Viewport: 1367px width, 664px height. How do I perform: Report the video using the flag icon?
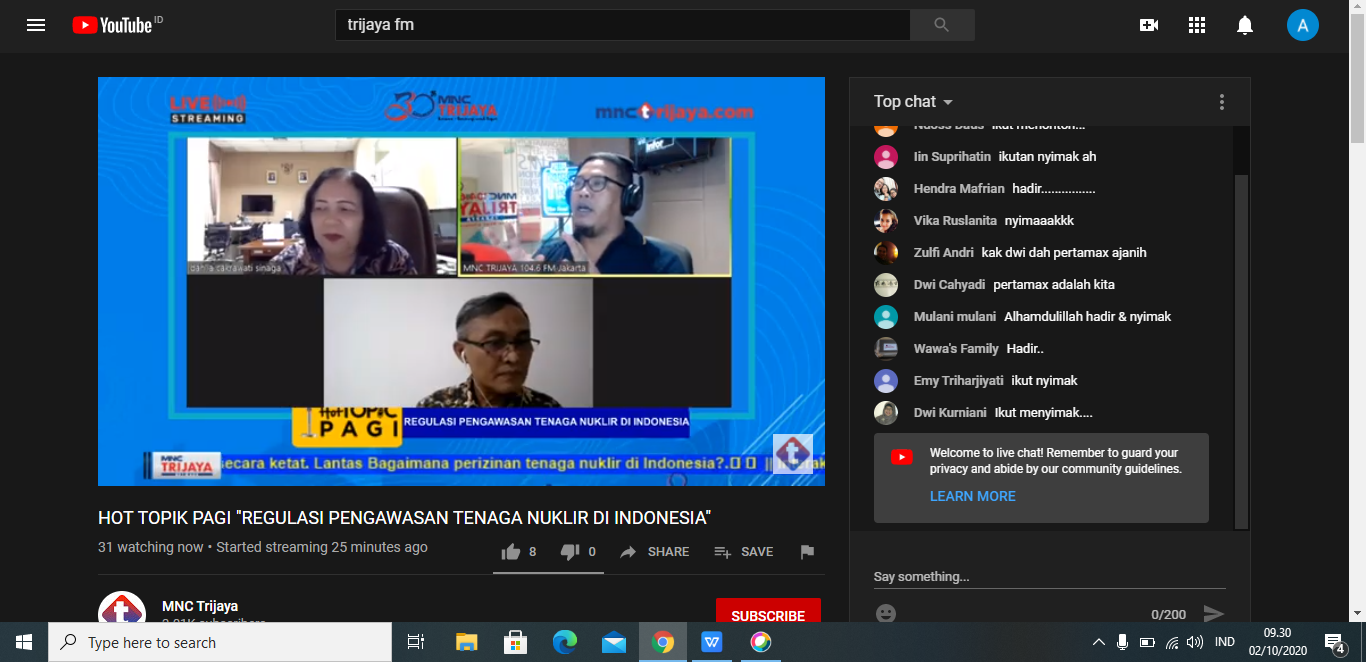pyautogui.click(x=807, y=552)
